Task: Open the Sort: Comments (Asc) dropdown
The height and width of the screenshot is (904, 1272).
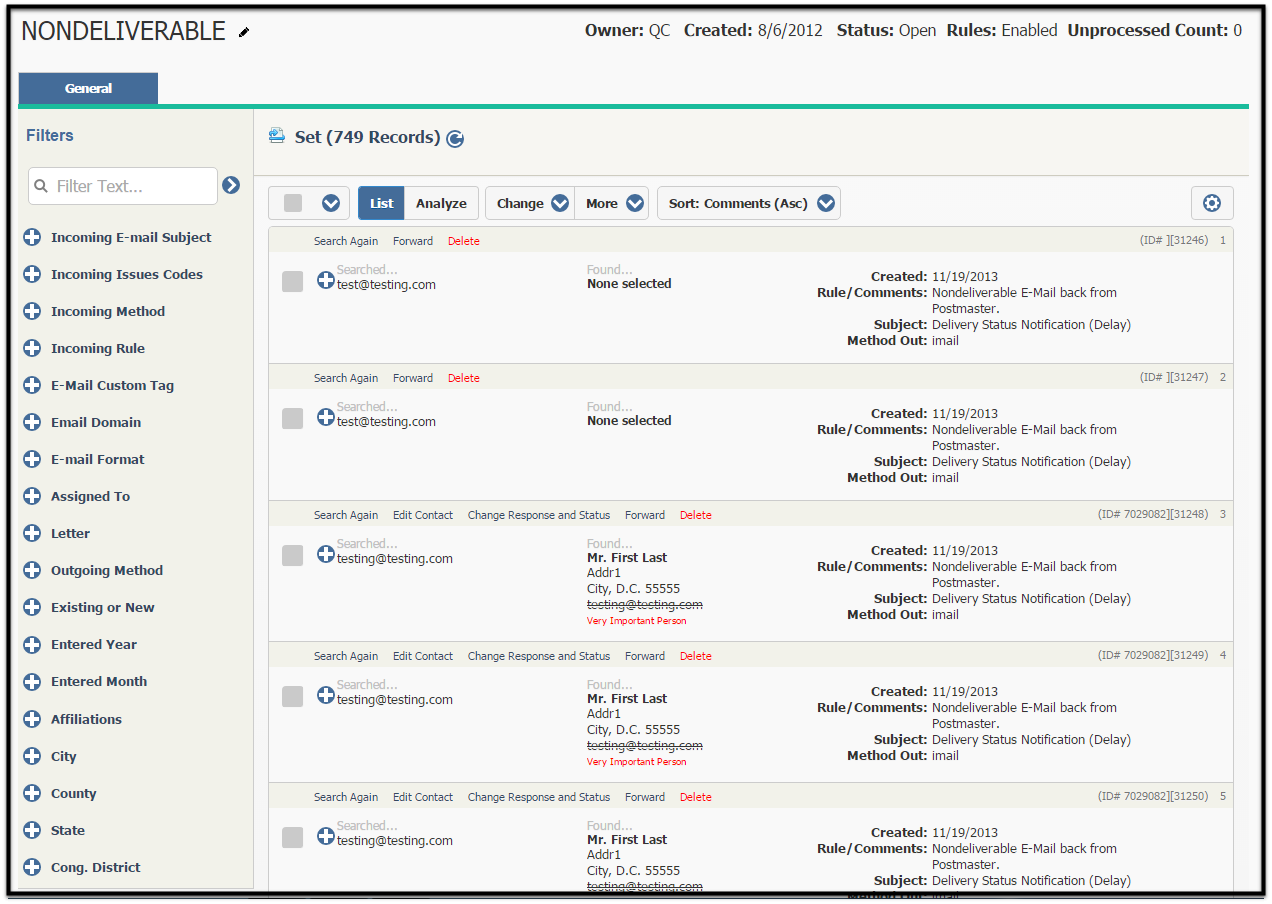Action: pos(748,203)
